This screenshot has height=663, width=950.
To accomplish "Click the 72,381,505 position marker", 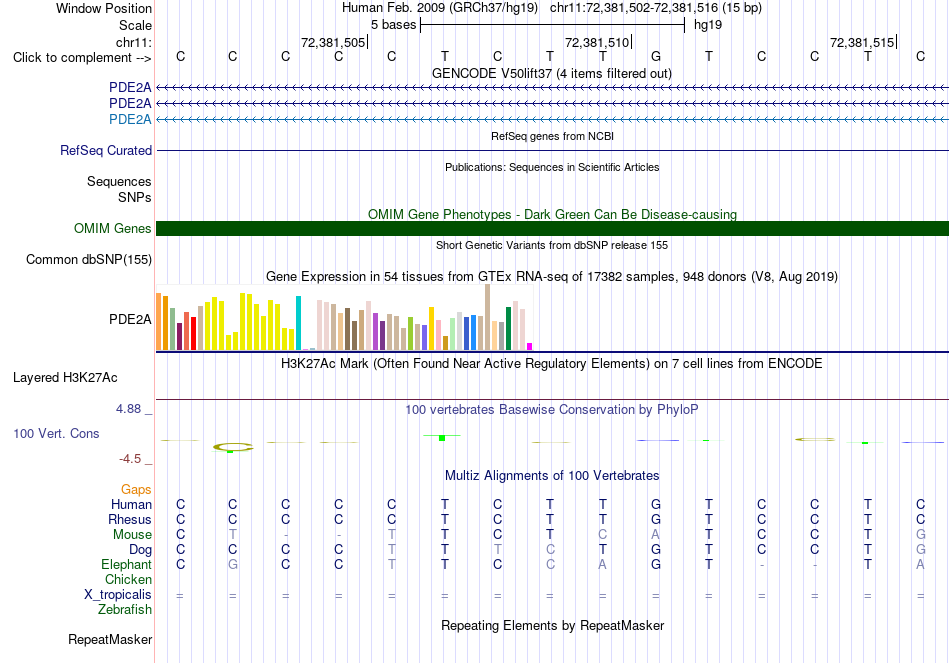I will click(333, 42).
